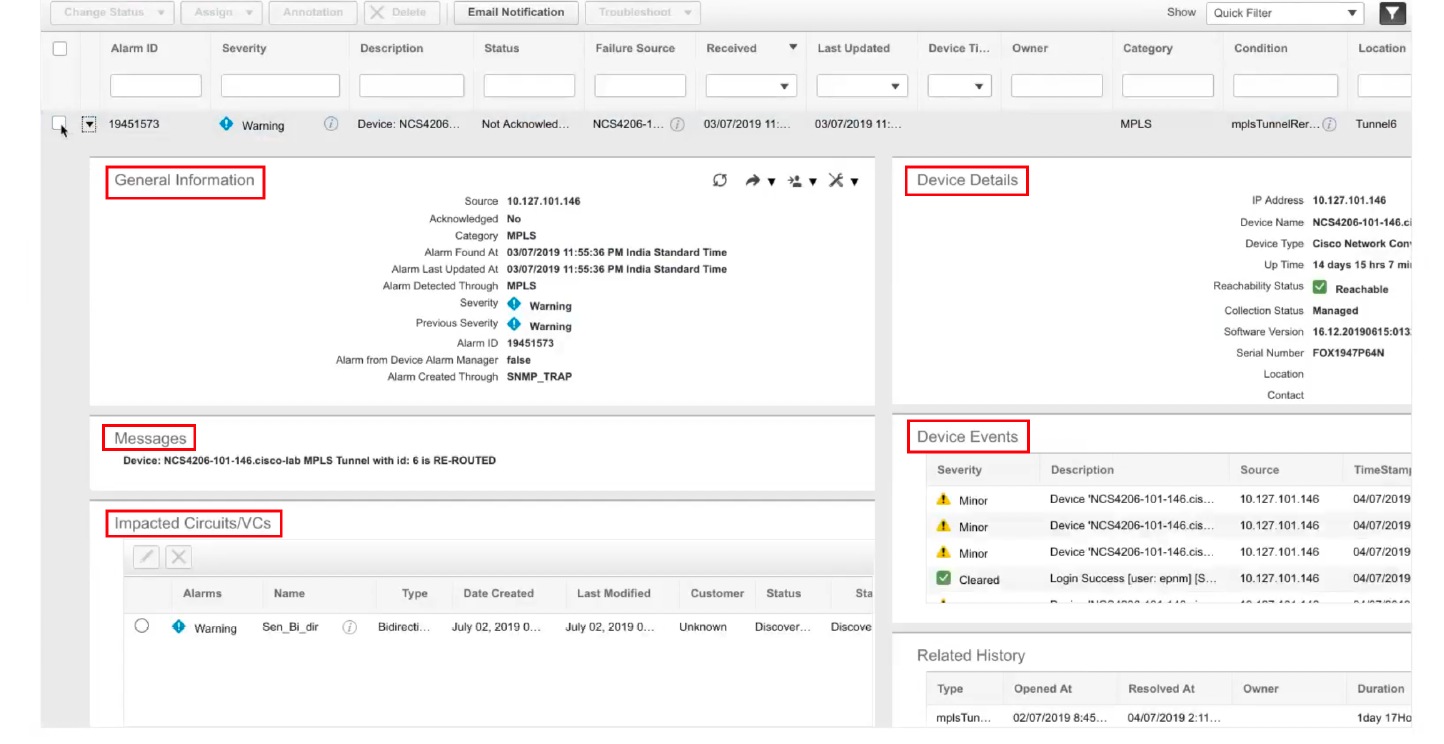Click the pencil edit icon in Impacted Circuits/VCs

[x=145, y=557]
